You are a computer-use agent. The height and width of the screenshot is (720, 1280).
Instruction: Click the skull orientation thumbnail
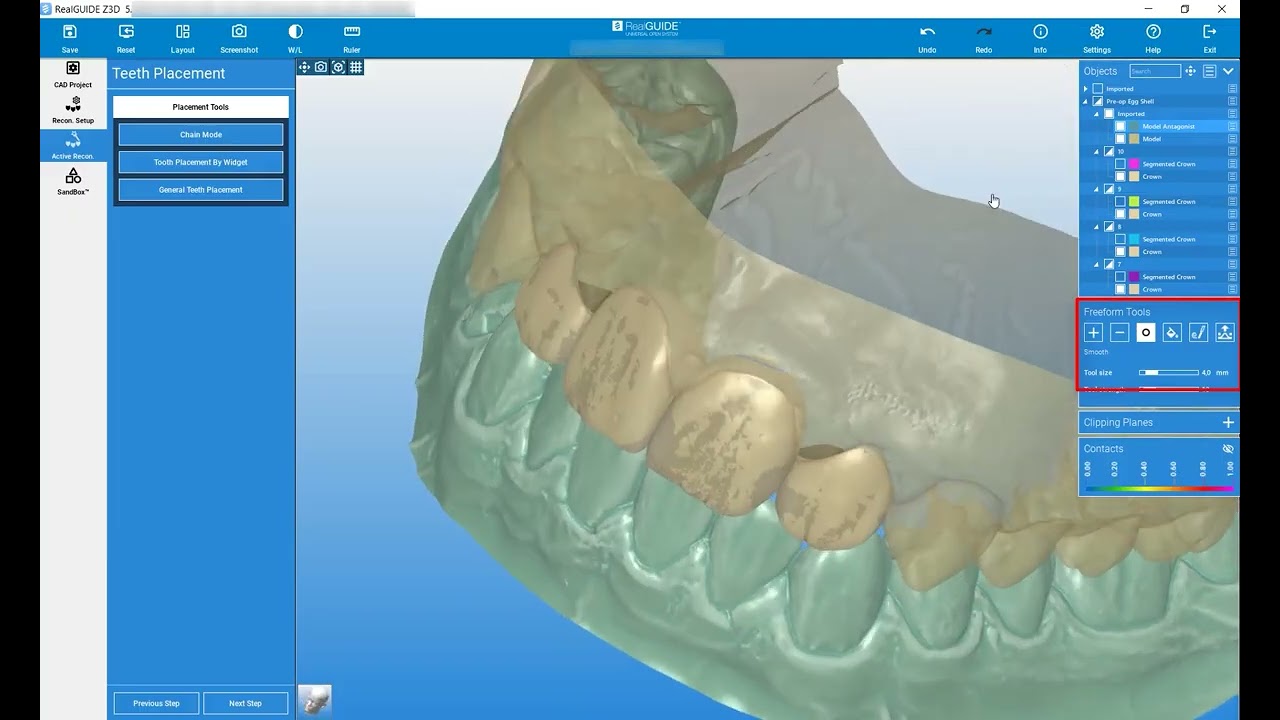315,700
